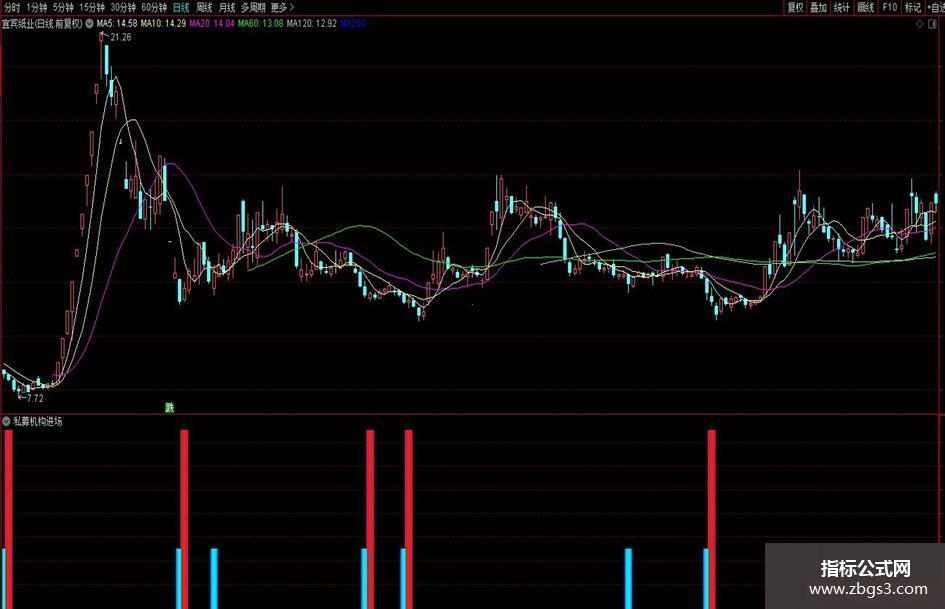Select the 5分钟 period tab
The width and height of the screenshot is (945, 609).
[63, 7]
